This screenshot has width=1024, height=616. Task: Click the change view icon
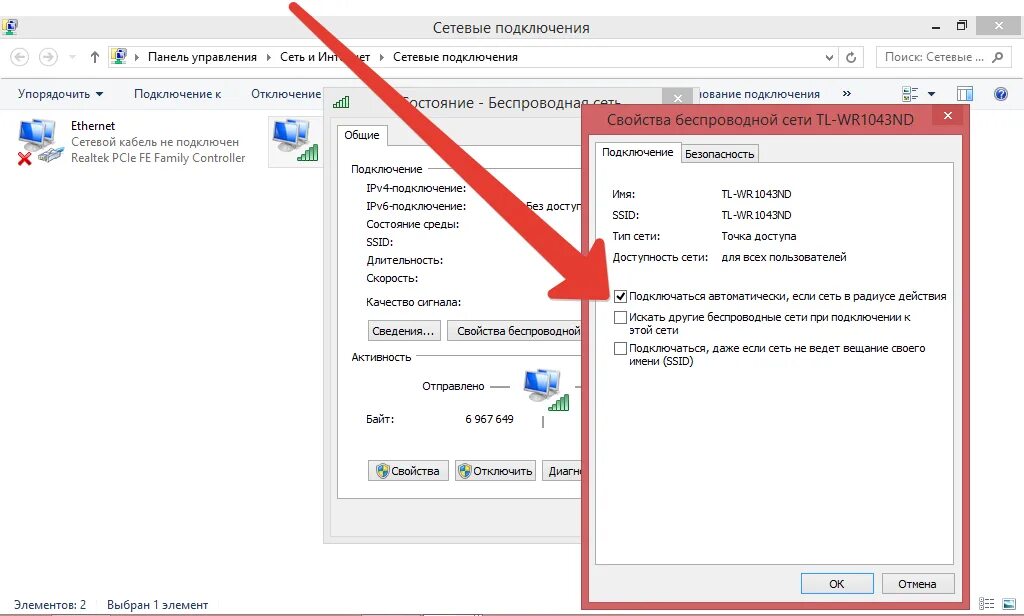(x=910, y=94)
